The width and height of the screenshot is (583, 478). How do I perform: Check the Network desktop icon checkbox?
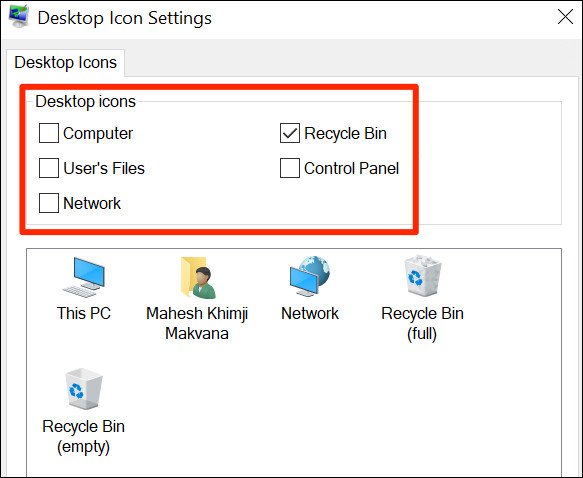tap(49, 203)
